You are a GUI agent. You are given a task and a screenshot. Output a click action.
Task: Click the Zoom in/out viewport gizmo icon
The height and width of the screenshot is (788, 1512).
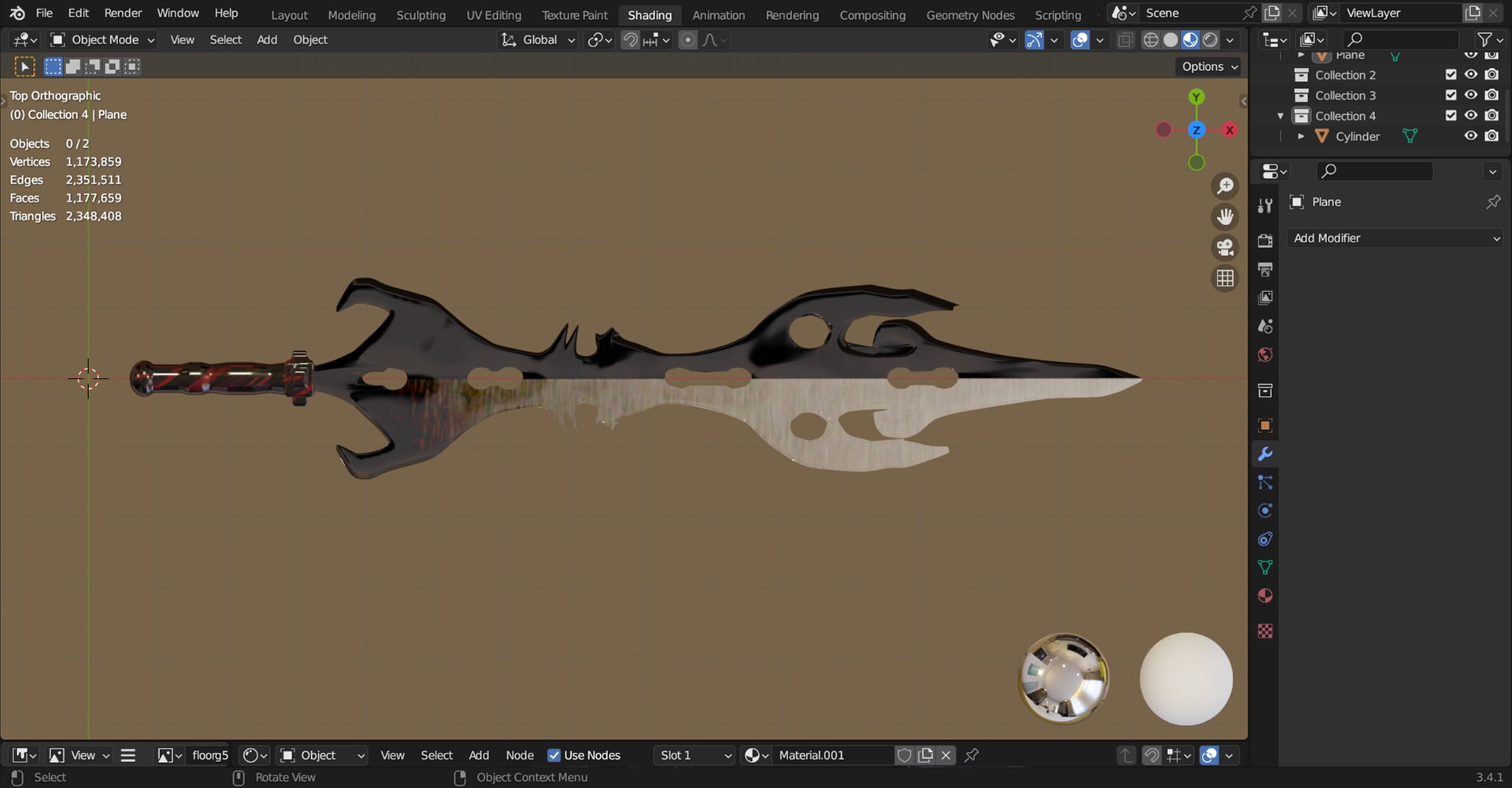pyautogui.click(x=1225, y=187)
